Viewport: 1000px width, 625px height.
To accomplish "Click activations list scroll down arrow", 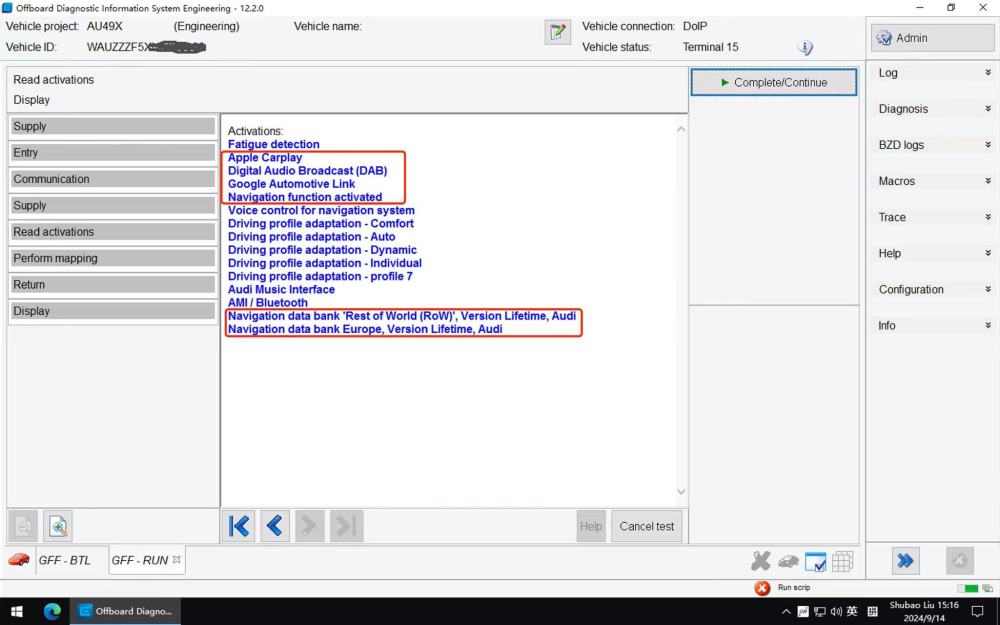I will tap(681, 492).
